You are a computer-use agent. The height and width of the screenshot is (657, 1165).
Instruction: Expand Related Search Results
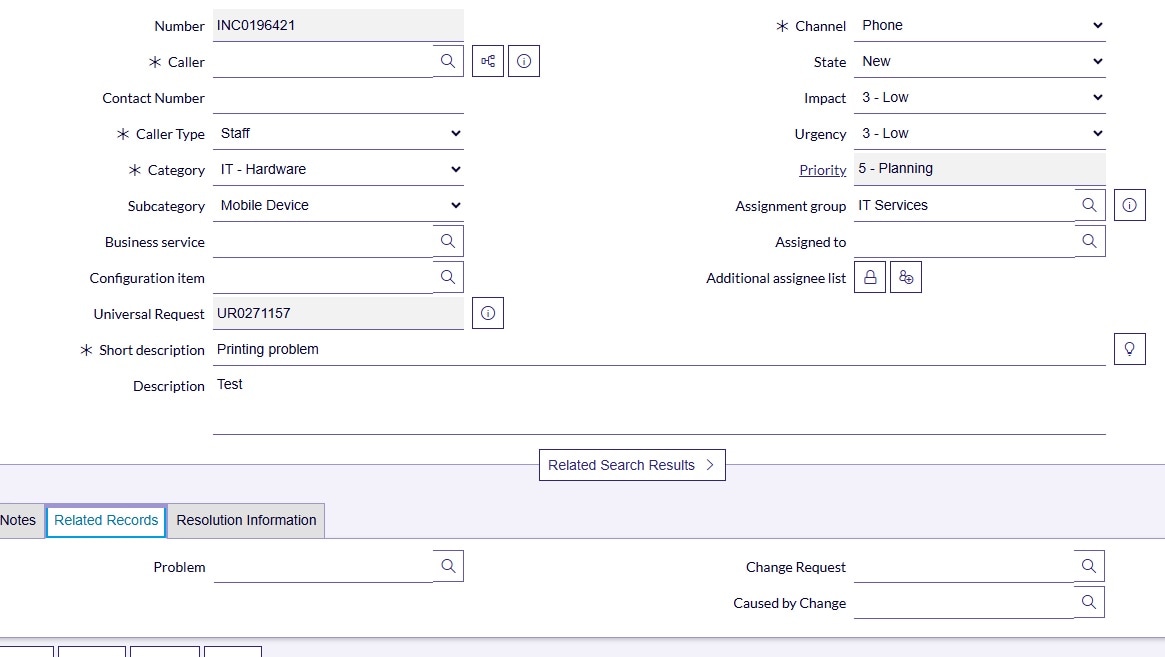pyautogui.click(x=632, y=465)
